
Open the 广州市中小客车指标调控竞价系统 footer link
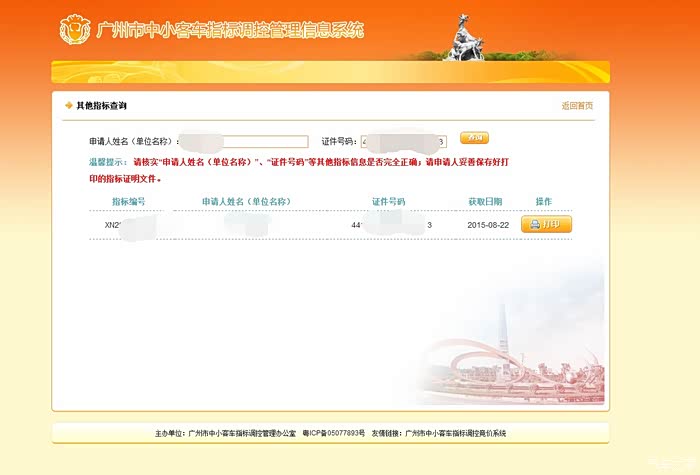click(x=455, y=433)
